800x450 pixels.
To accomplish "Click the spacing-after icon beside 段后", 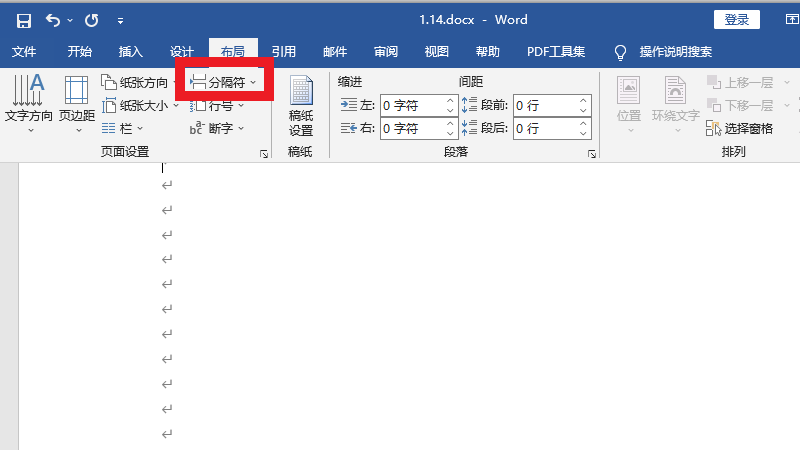I will click(469, 128).
